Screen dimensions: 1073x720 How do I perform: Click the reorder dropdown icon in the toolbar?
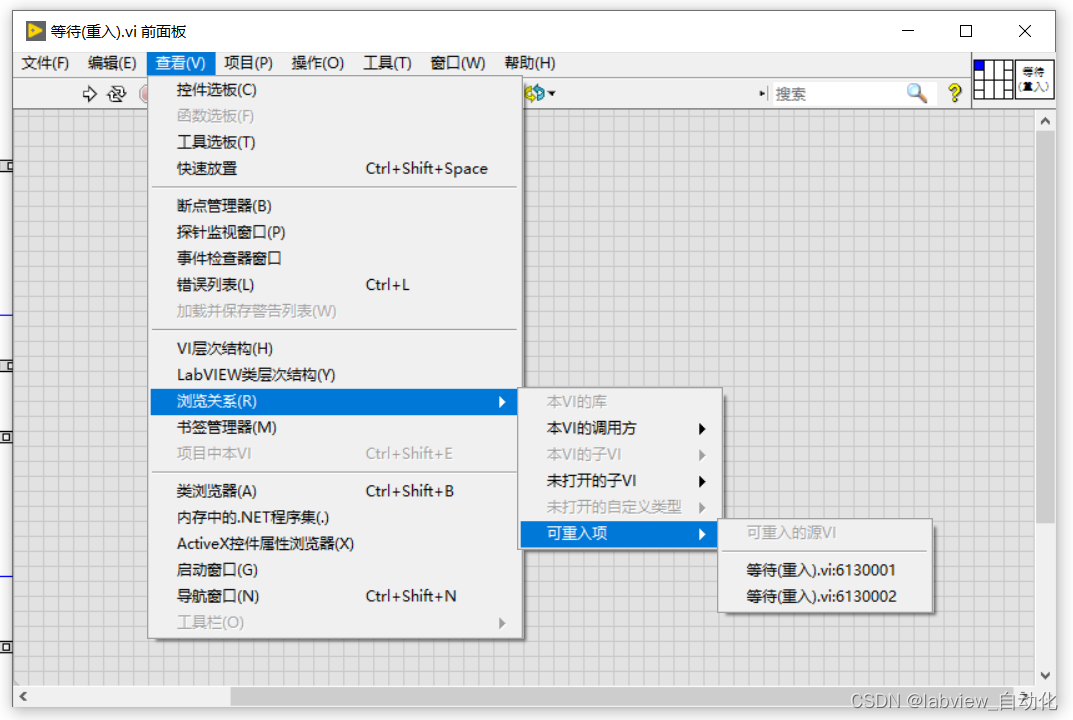[540, 93]
